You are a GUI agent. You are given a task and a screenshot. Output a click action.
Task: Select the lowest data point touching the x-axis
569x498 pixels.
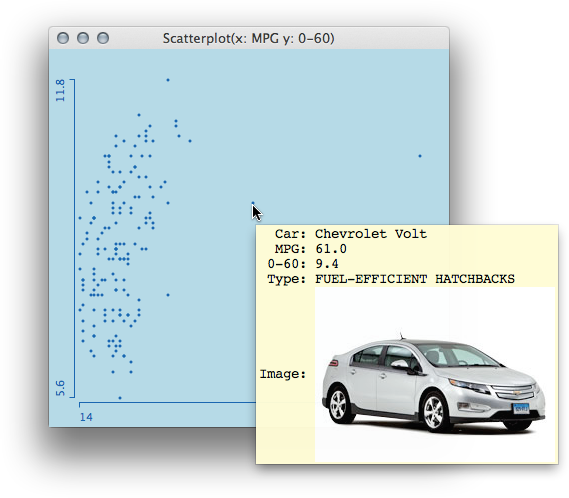click(120, 398)
